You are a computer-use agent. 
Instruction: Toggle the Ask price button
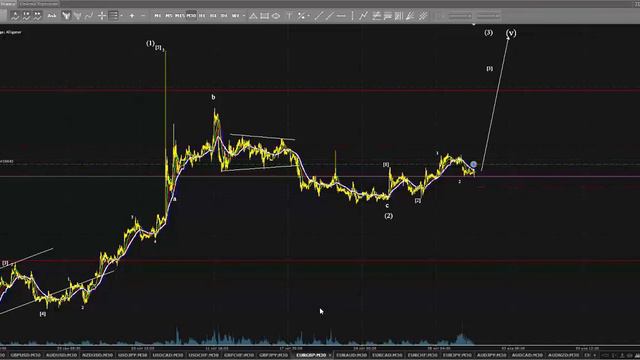52,16
